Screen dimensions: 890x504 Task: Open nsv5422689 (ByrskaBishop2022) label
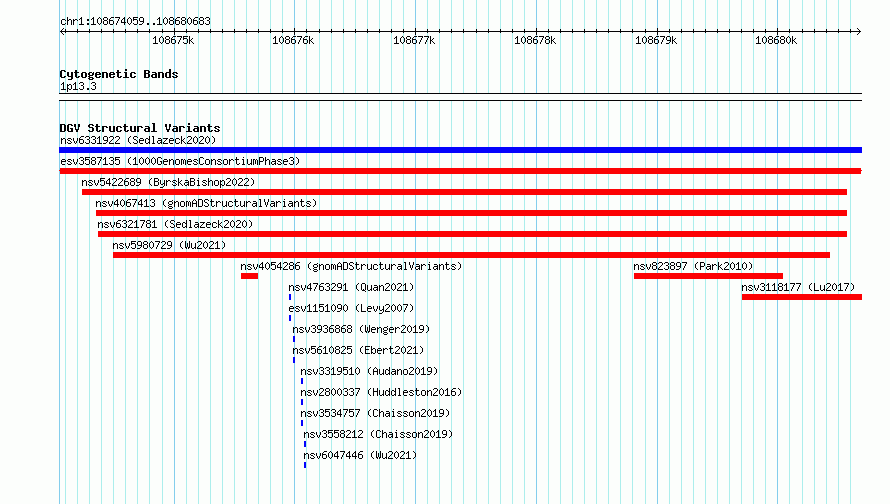click(168, 182)
